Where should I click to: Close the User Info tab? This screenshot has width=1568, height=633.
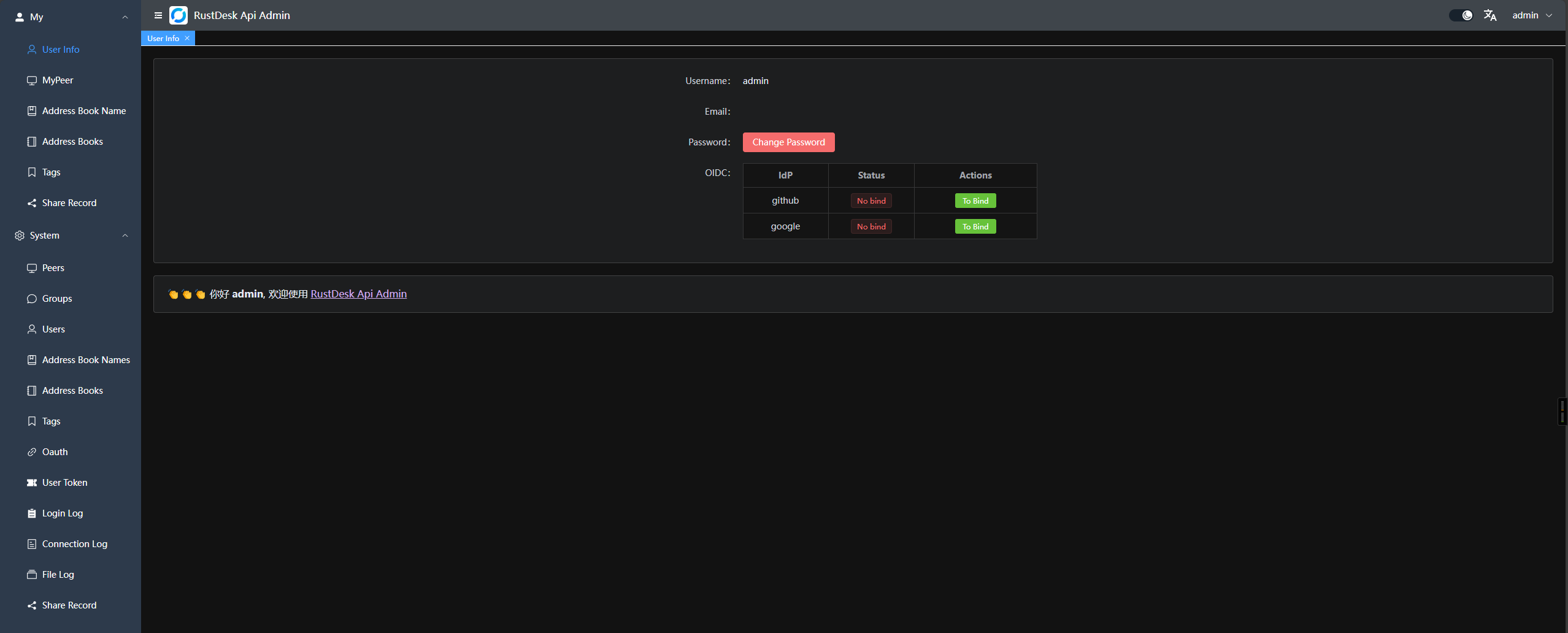click(186, 38)
